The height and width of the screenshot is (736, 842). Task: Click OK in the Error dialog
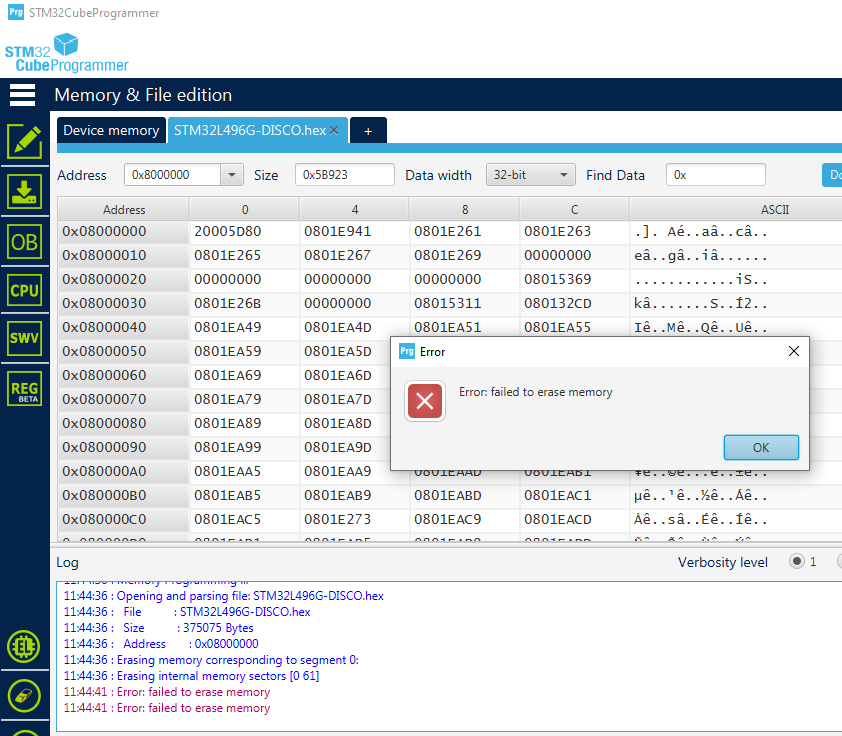tap(761, 447)
